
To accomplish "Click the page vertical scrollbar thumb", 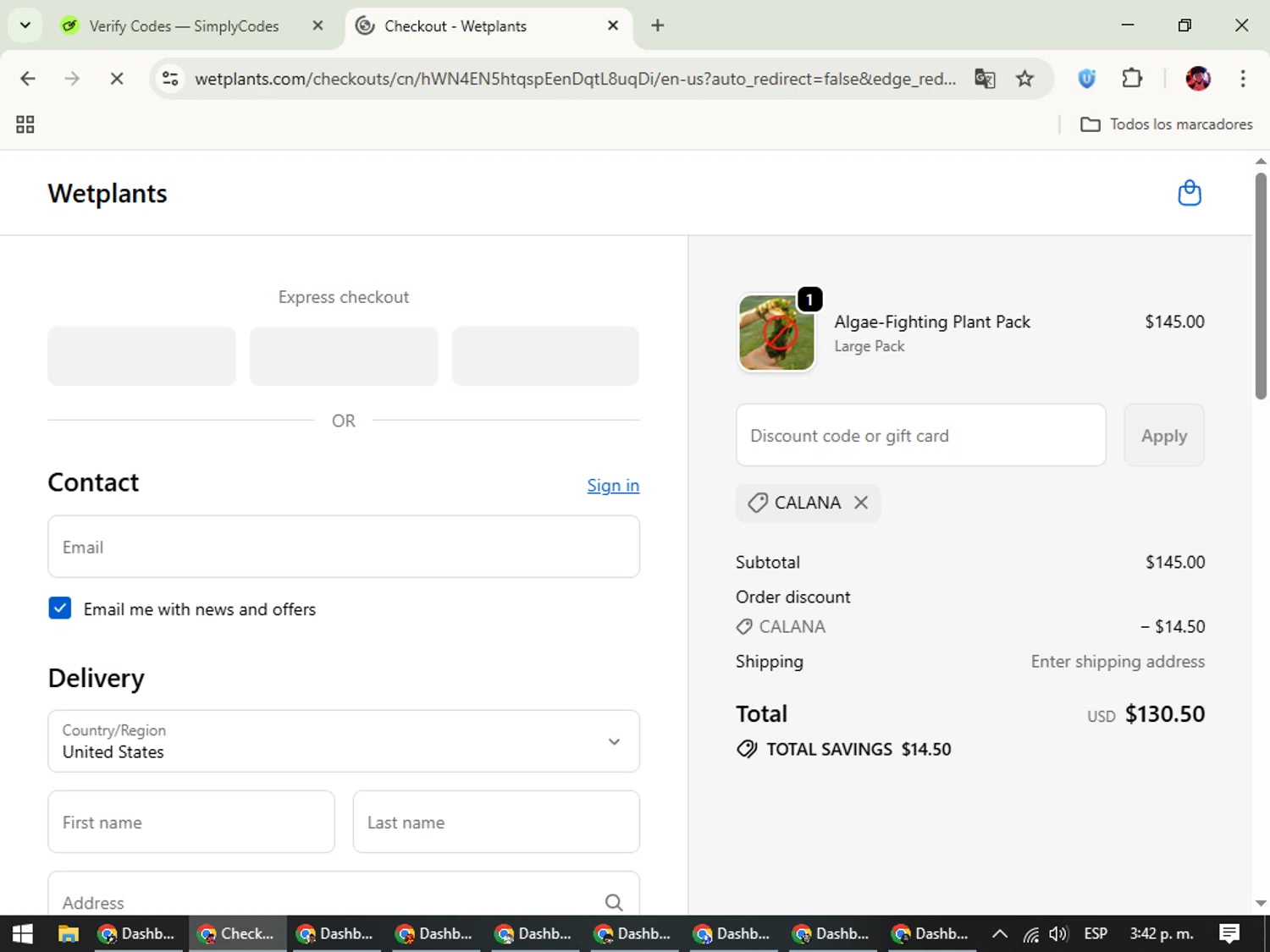I will [x=1261, y=285].
